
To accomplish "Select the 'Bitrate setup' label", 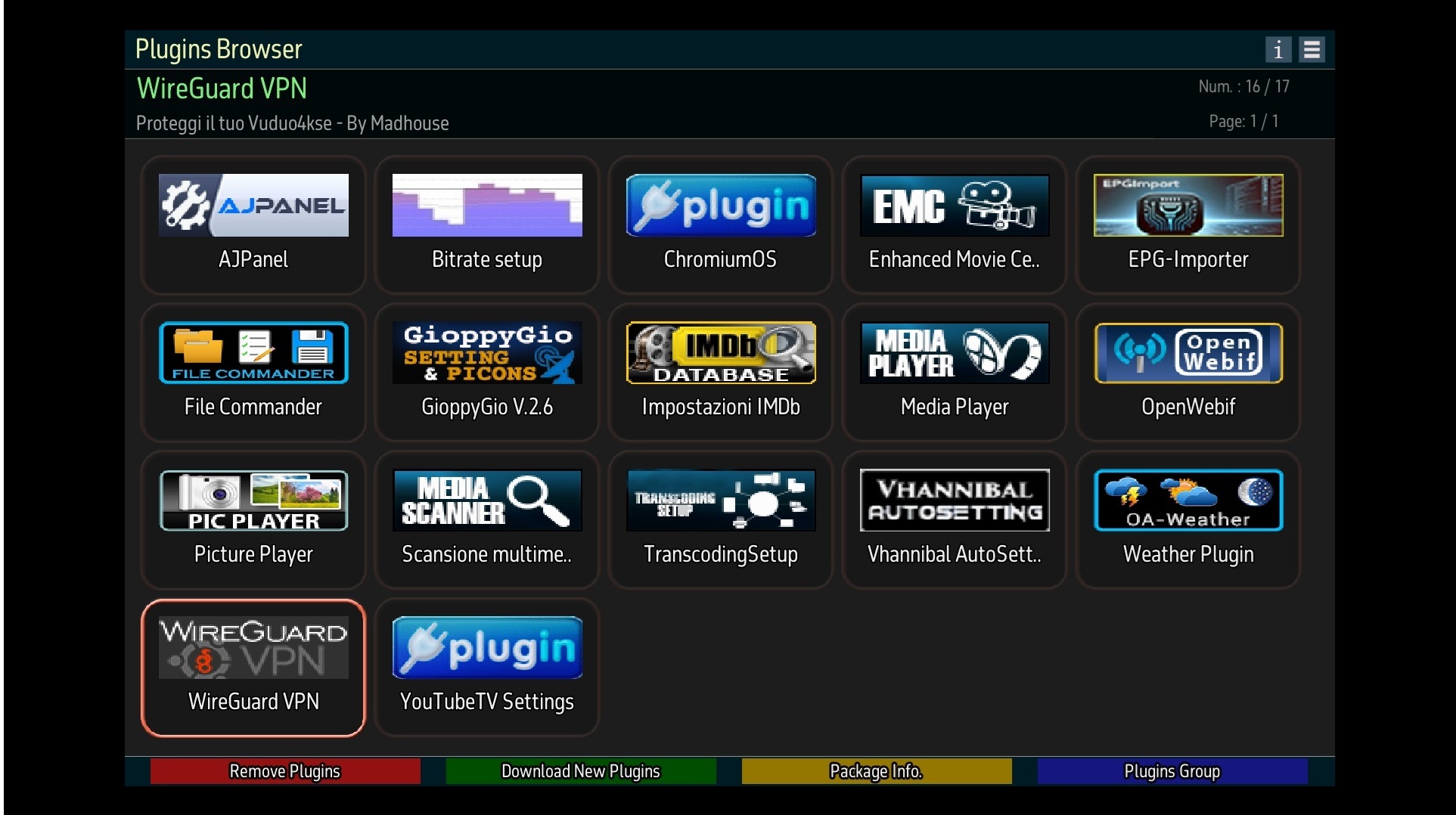I will 487,259.
